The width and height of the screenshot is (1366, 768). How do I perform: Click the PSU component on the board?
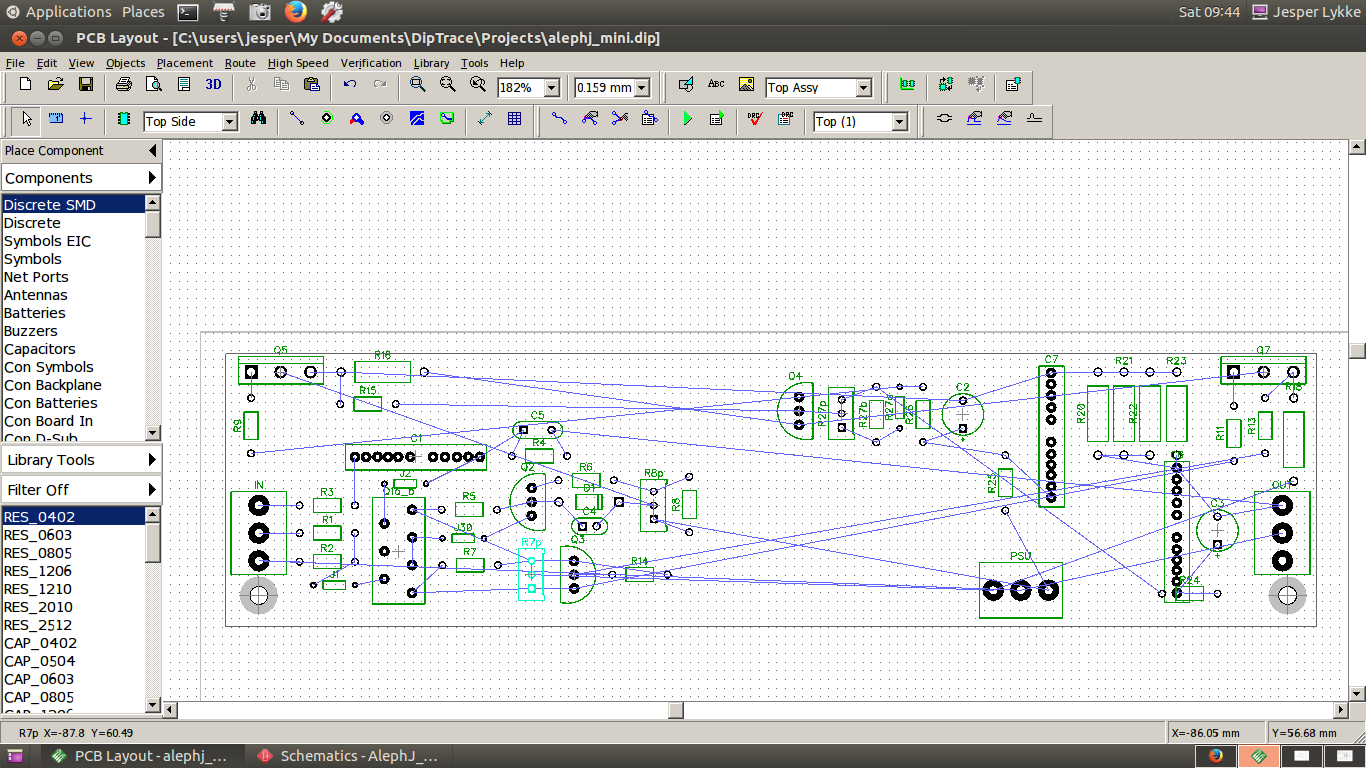tap(1020, 589)
